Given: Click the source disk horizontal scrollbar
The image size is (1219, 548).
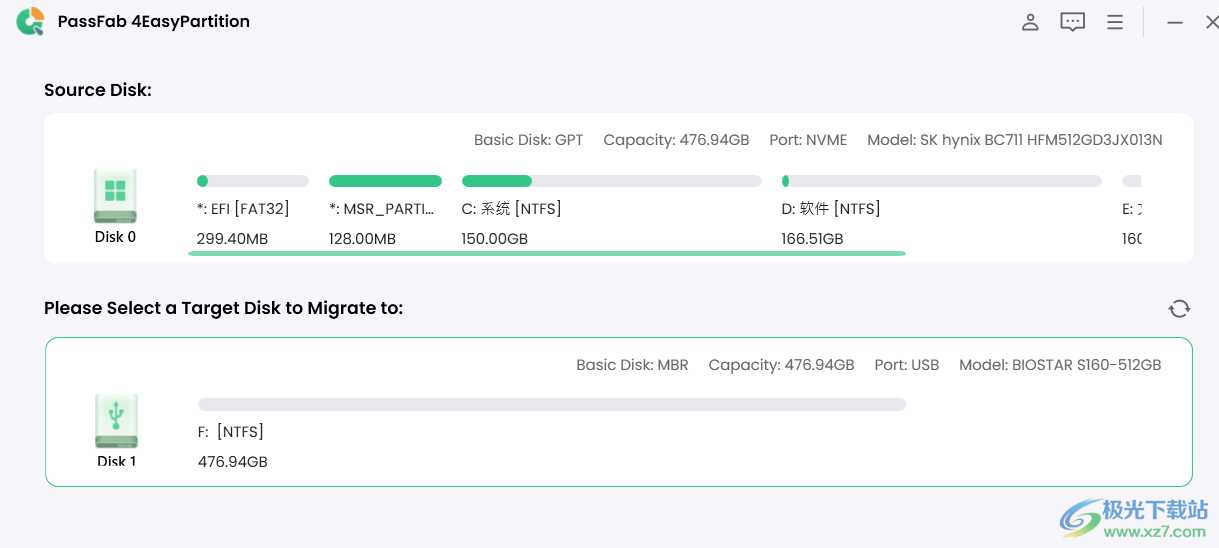Looking at the screenshot, I should pyautogui.click(x=547, y=254).
